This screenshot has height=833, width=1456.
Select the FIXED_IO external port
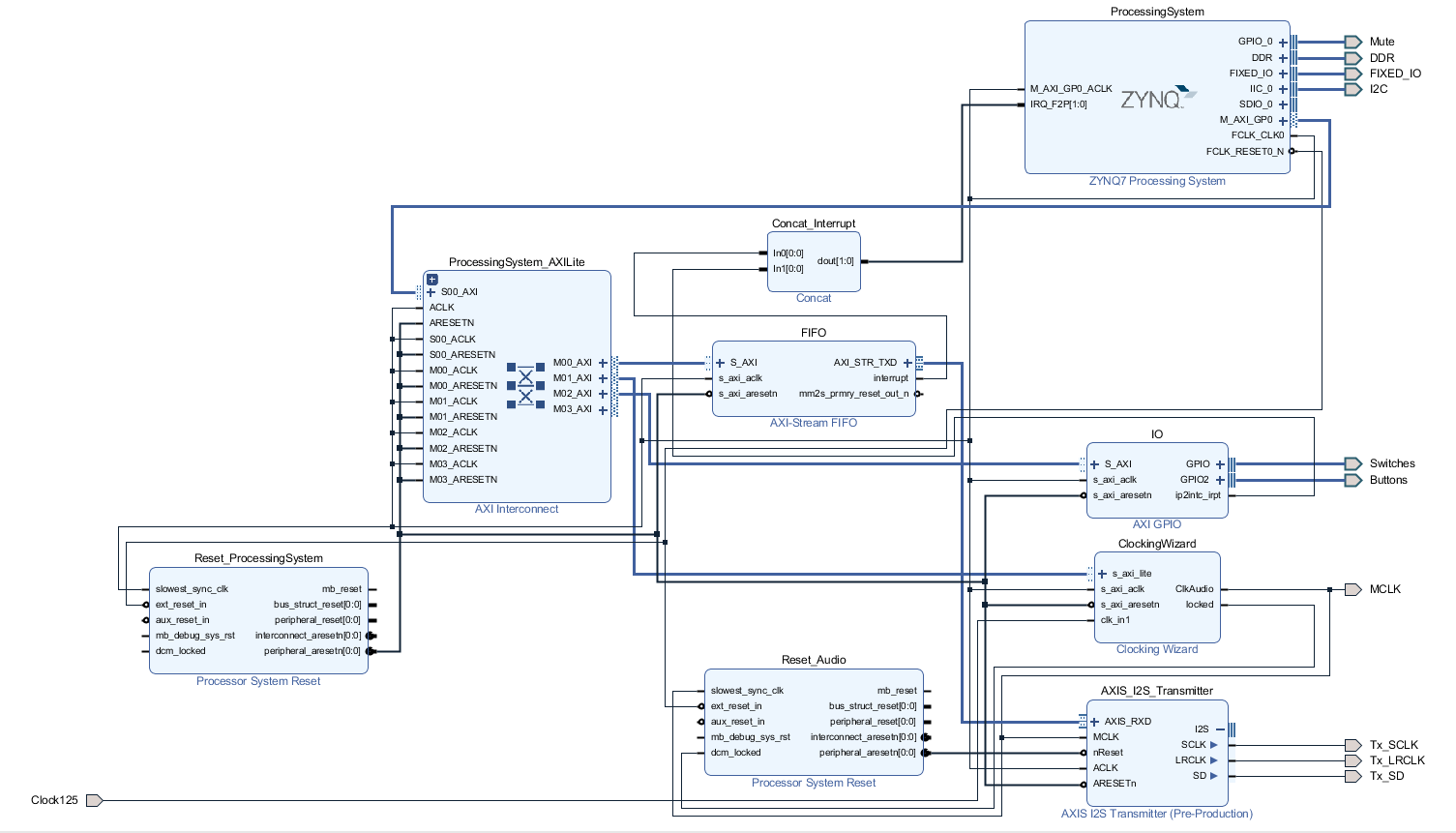point(1353,74)
